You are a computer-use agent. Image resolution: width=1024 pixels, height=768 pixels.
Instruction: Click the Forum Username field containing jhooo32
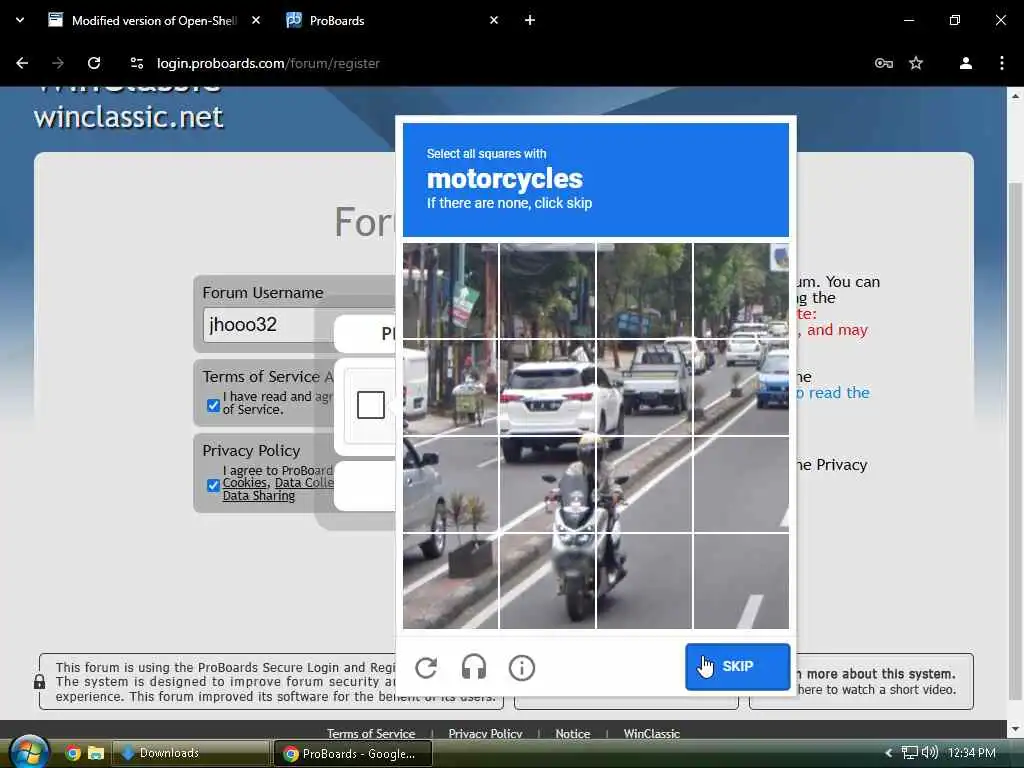[300, 325]
